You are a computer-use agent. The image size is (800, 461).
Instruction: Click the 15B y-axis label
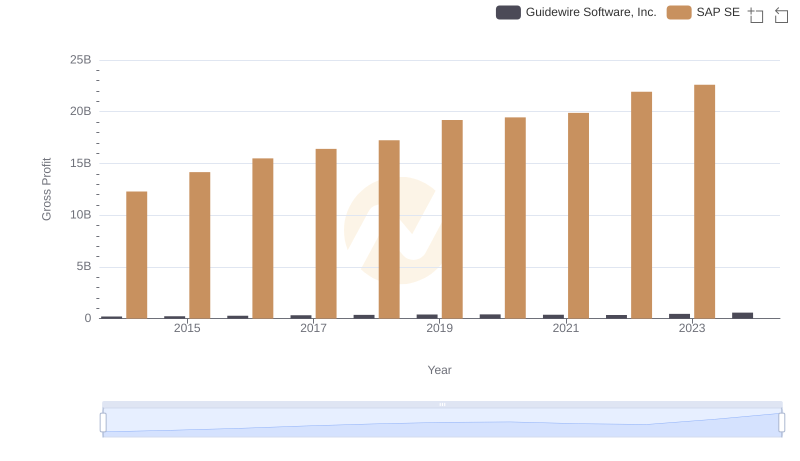click(81, 163)
